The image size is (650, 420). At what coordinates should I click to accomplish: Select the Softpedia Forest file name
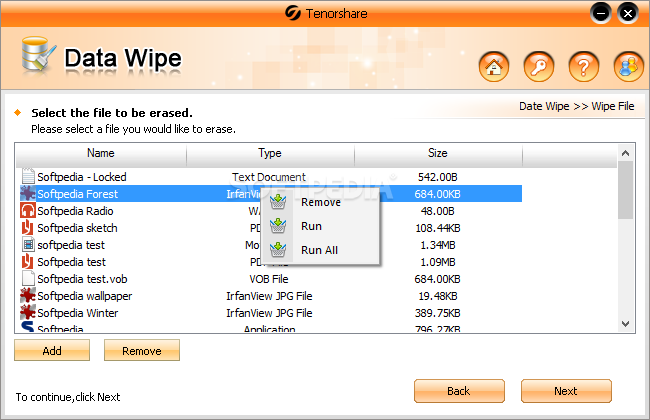pyautogui.click(x=78, y=194)
